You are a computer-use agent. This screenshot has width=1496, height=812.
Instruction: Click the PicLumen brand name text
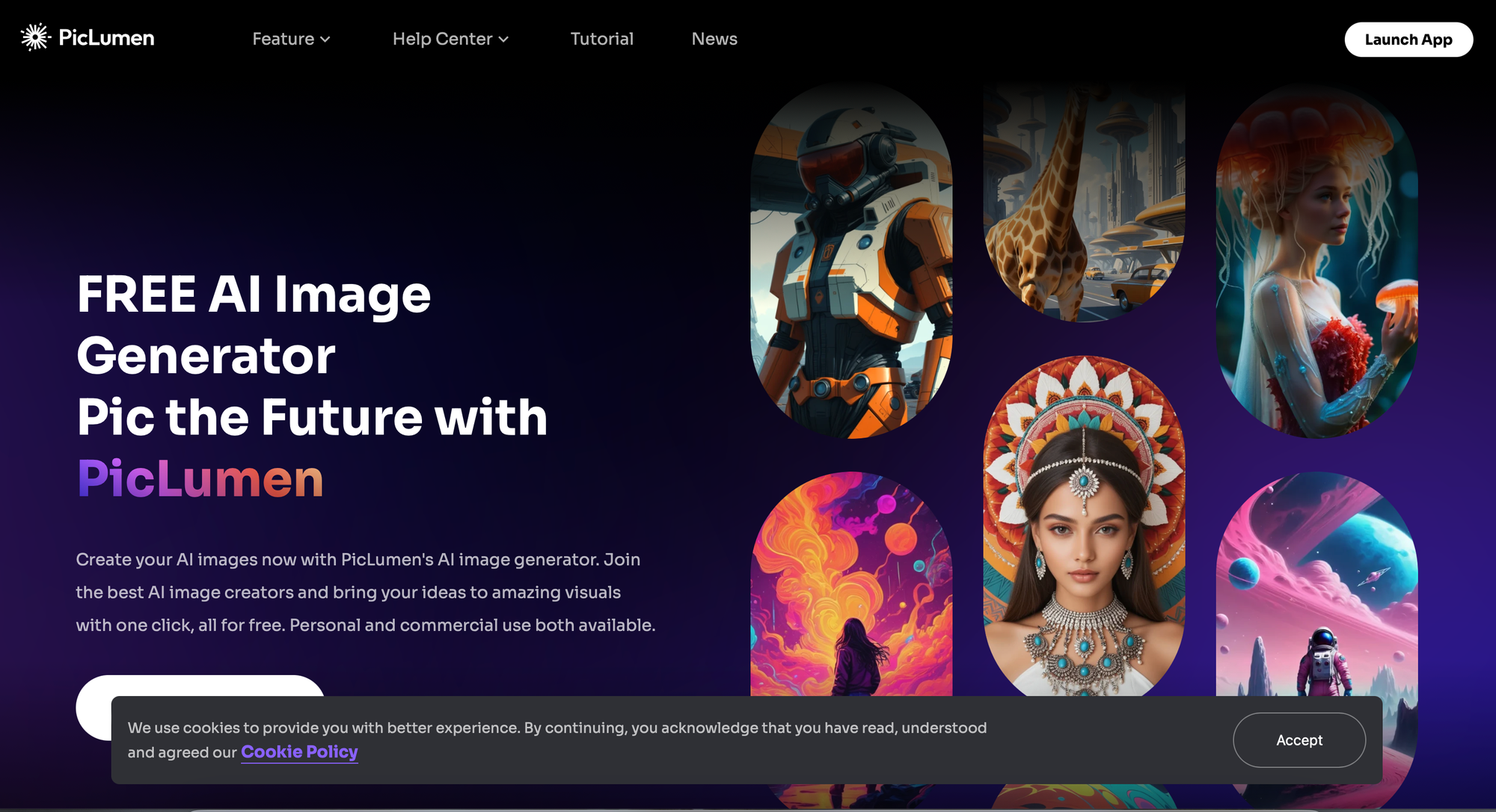106,38
